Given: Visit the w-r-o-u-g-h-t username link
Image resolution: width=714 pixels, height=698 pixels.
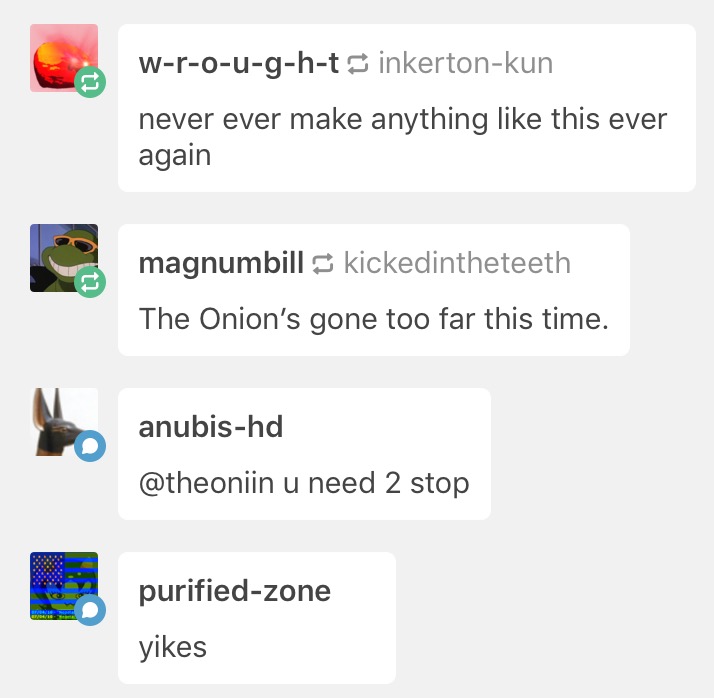Looking at the screenshot, I should 239,64.
